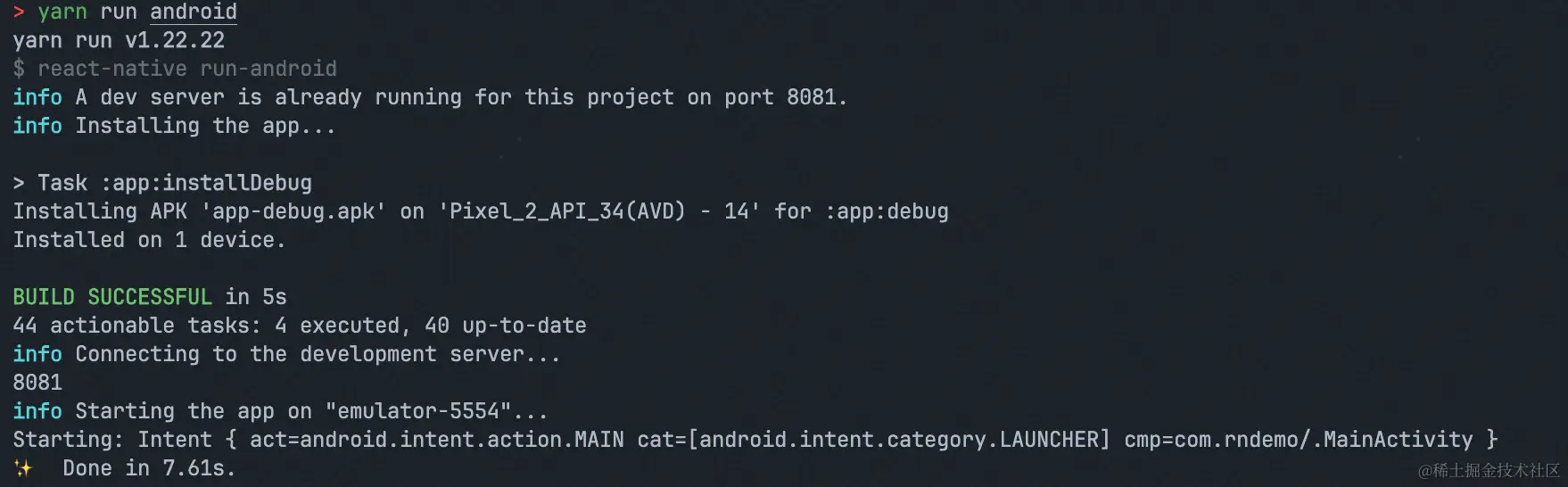Viewport: 1568px width, 487px height.
Task: Click the 'emulator-5554' device identifier
Action: pos(418,411)
